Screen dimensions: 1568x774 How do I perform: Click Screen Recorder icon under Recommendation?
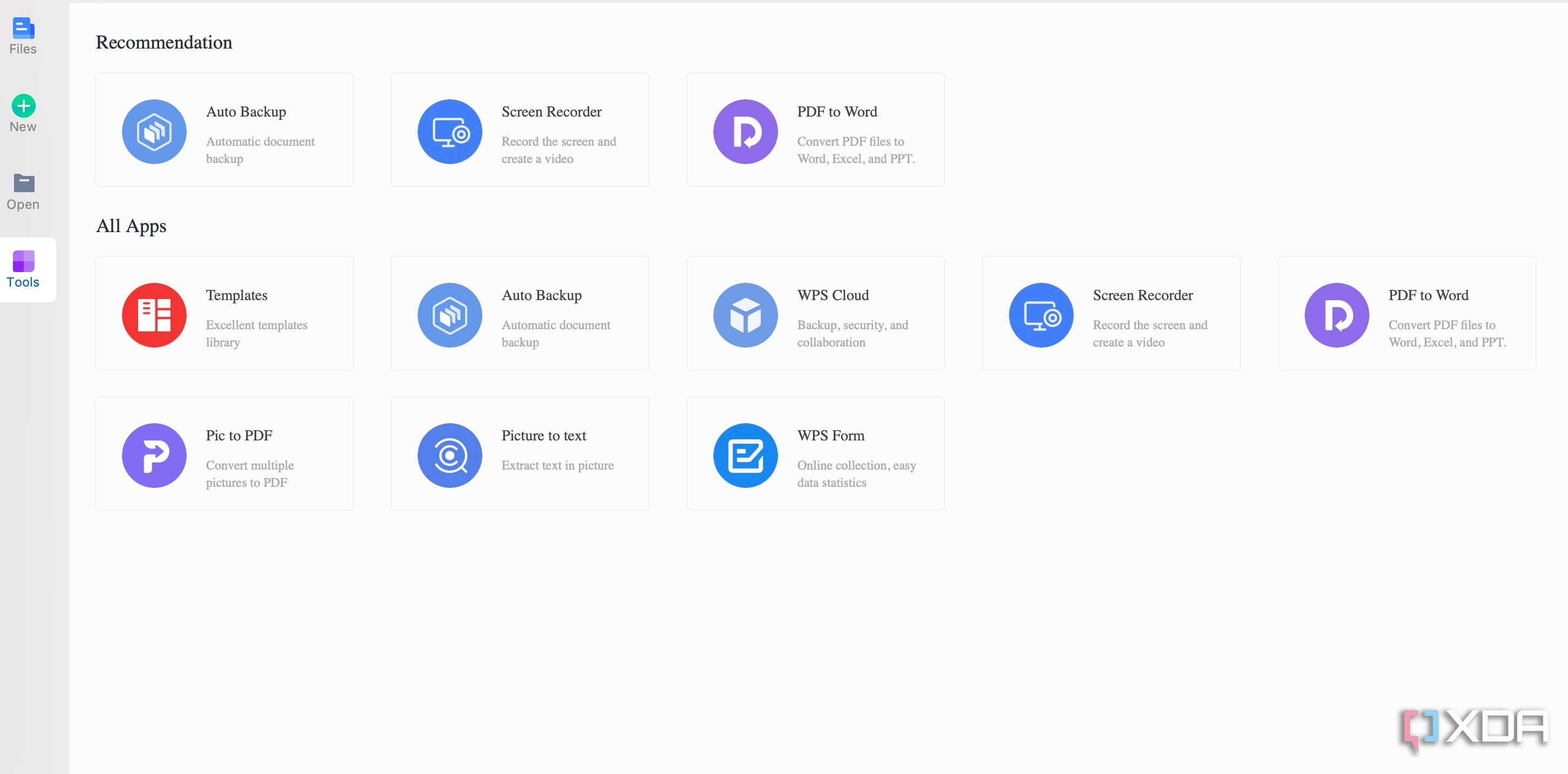(x=450, y=132)
